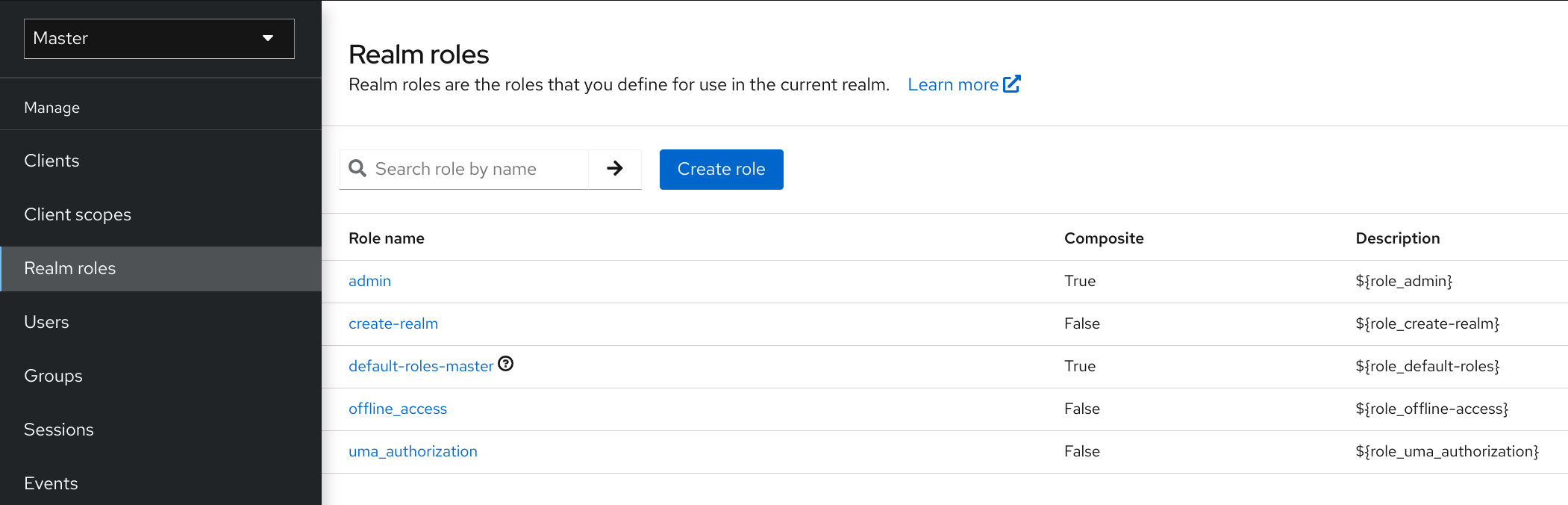This screenshot has width=1568, height=505.
Task: Click the search arrow submit icon
Action: click(x=614, y=169)
